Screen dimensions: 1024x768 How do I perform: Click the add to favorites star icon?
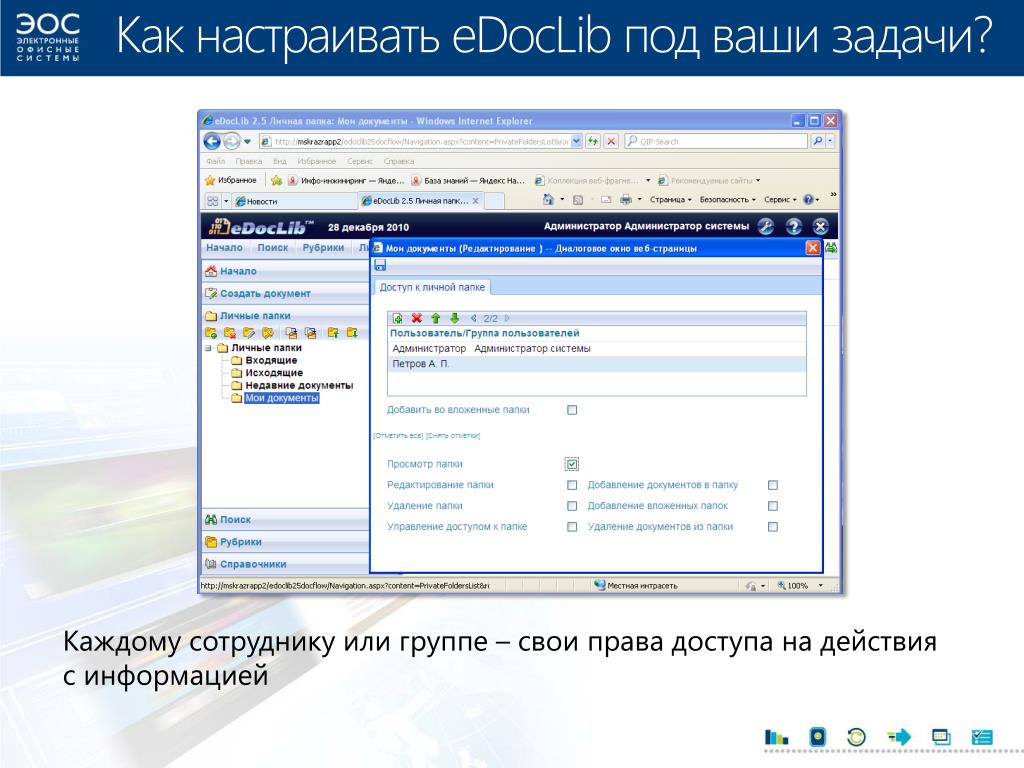(x=277, y=180)
